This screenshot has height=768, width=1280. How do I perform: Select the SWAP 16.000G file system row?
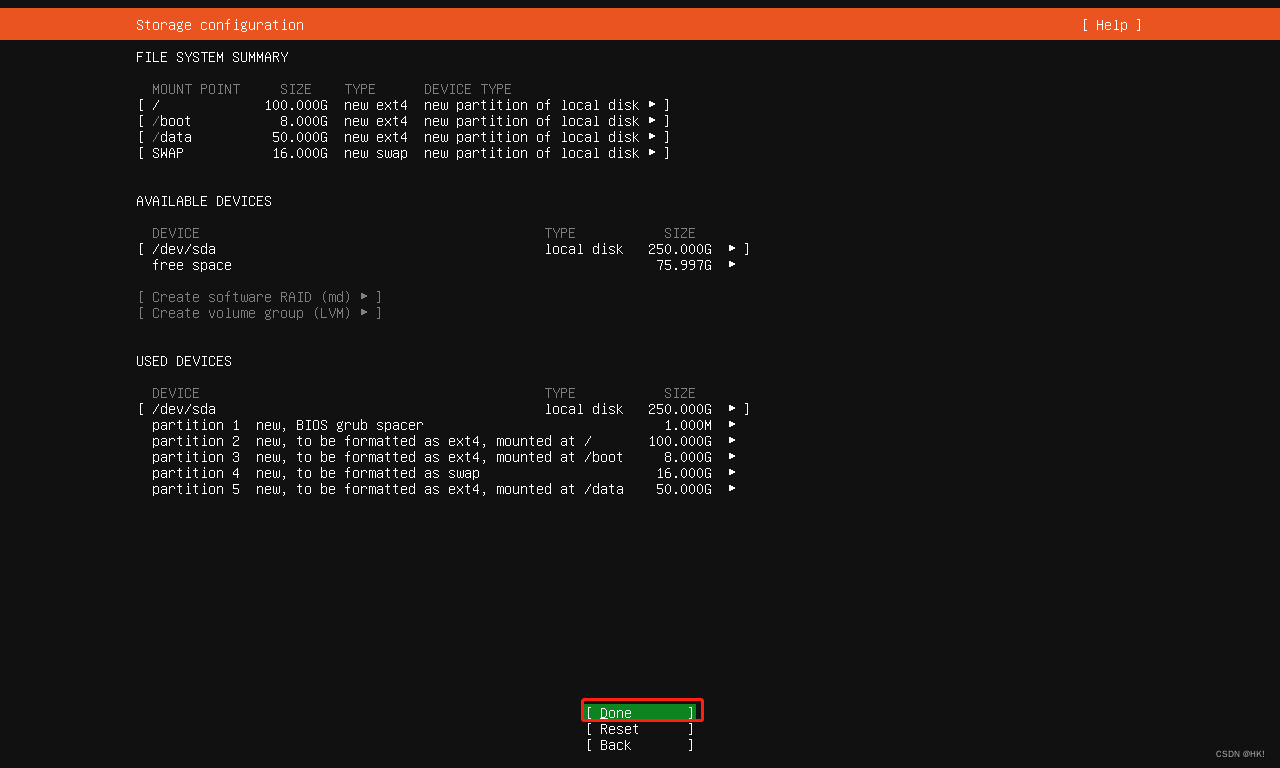(x=404, y=153)
